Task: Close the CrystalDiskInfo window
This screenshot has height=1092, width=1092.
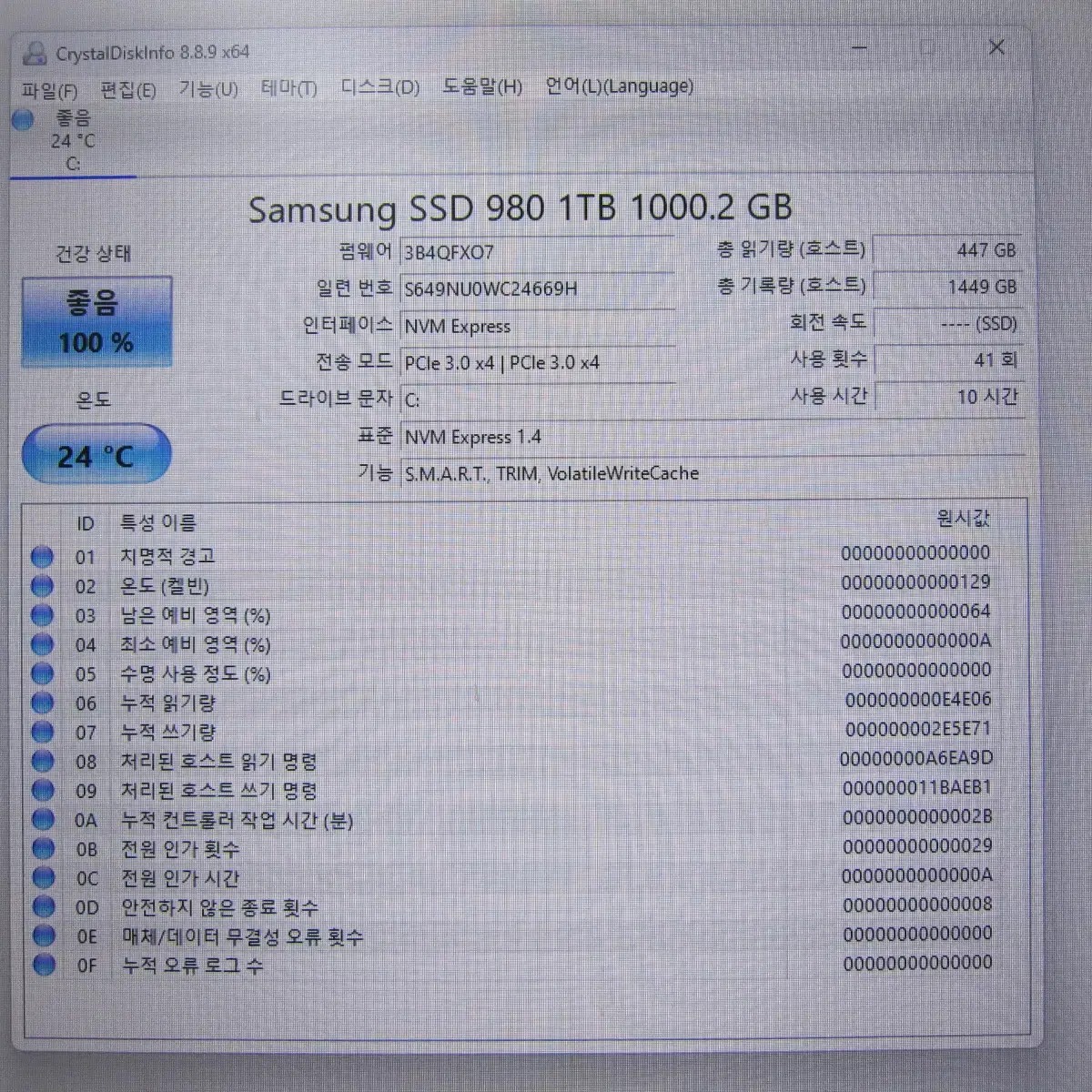Action: tap(996, 47)
